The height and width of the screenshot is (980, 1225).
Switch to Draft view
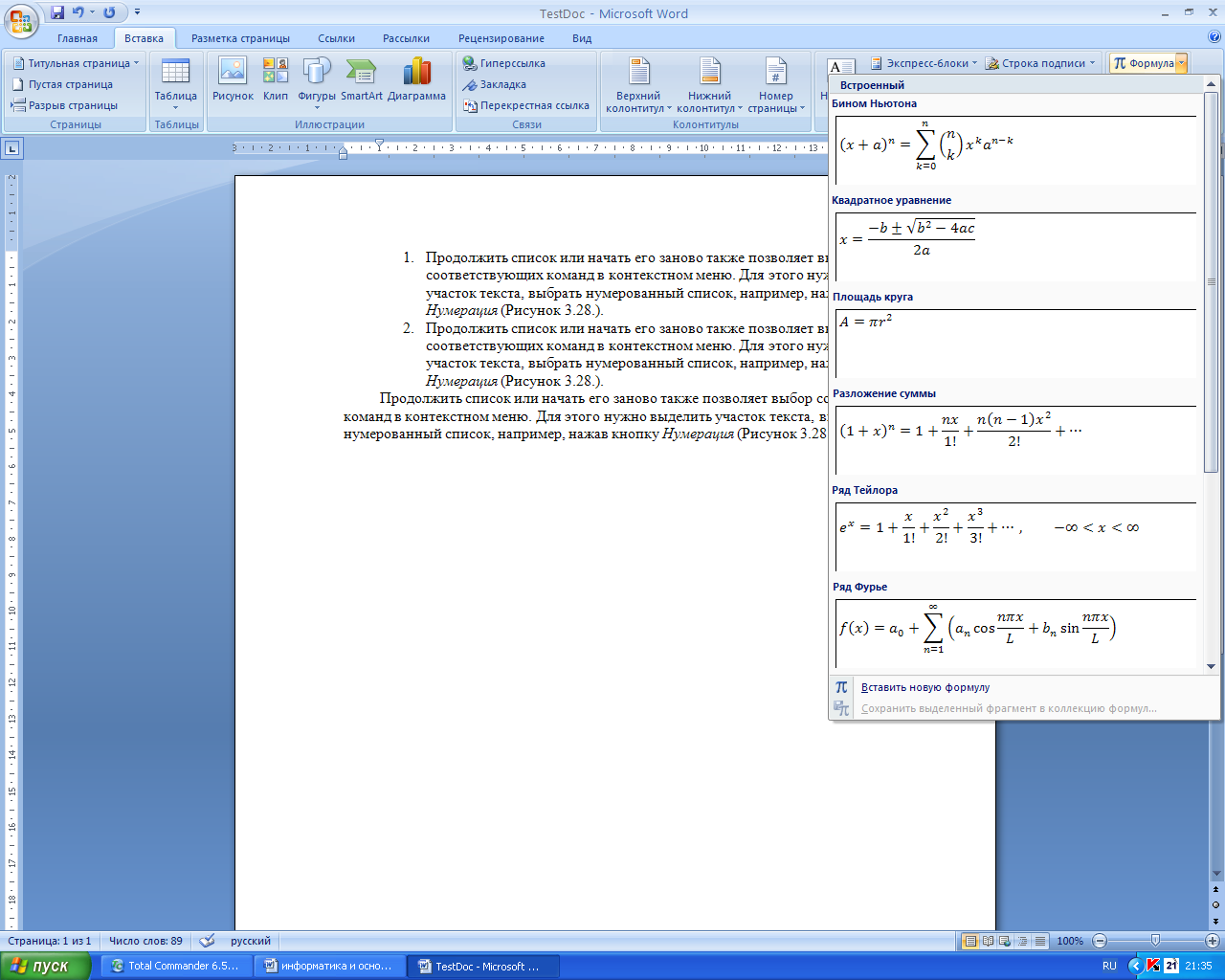click(1040, 941)
